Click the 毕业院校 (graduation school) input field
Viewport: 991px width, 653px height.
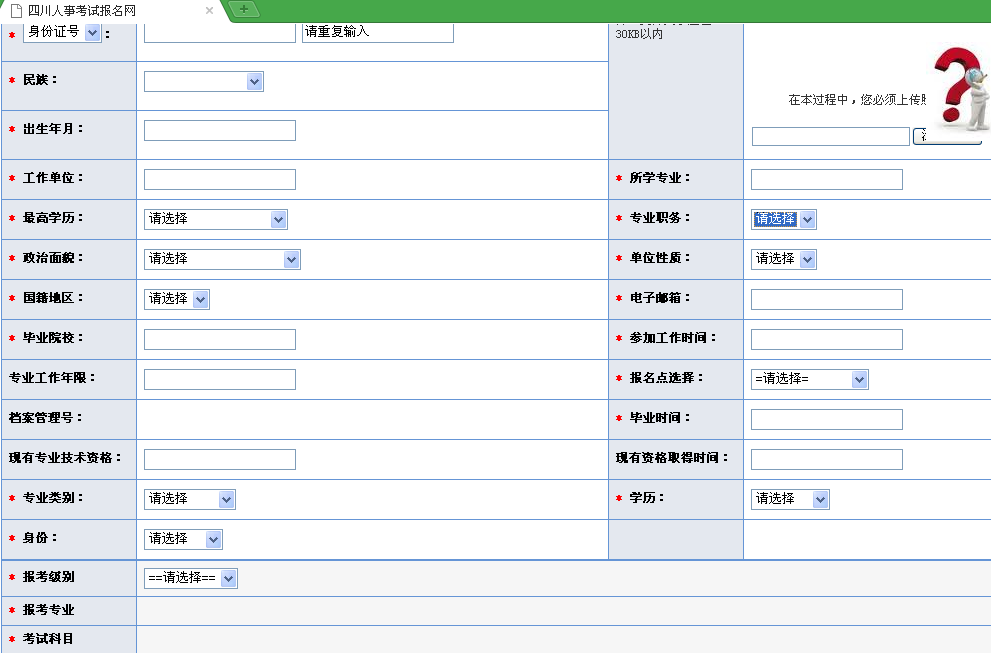tap(219, 339)
